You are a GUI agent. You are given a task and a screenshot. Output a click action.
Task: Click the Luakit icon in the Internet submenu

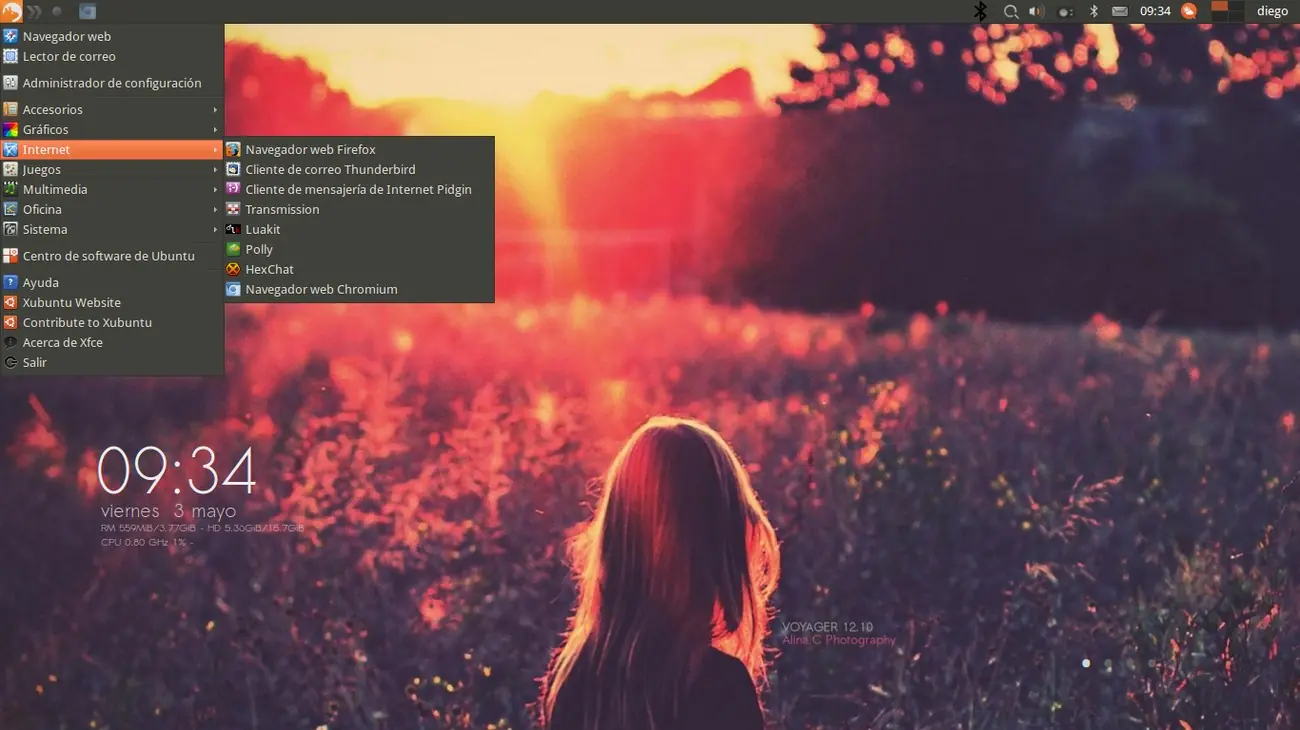coord(233,229)
